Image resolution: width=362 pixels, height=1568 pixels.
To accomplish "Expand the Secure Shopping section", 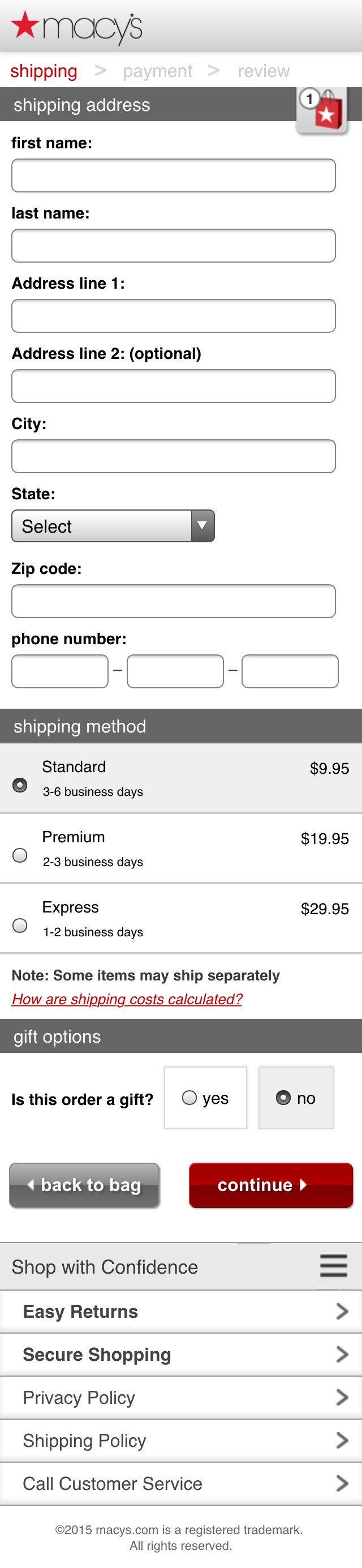I will (x=180, y=1355).
